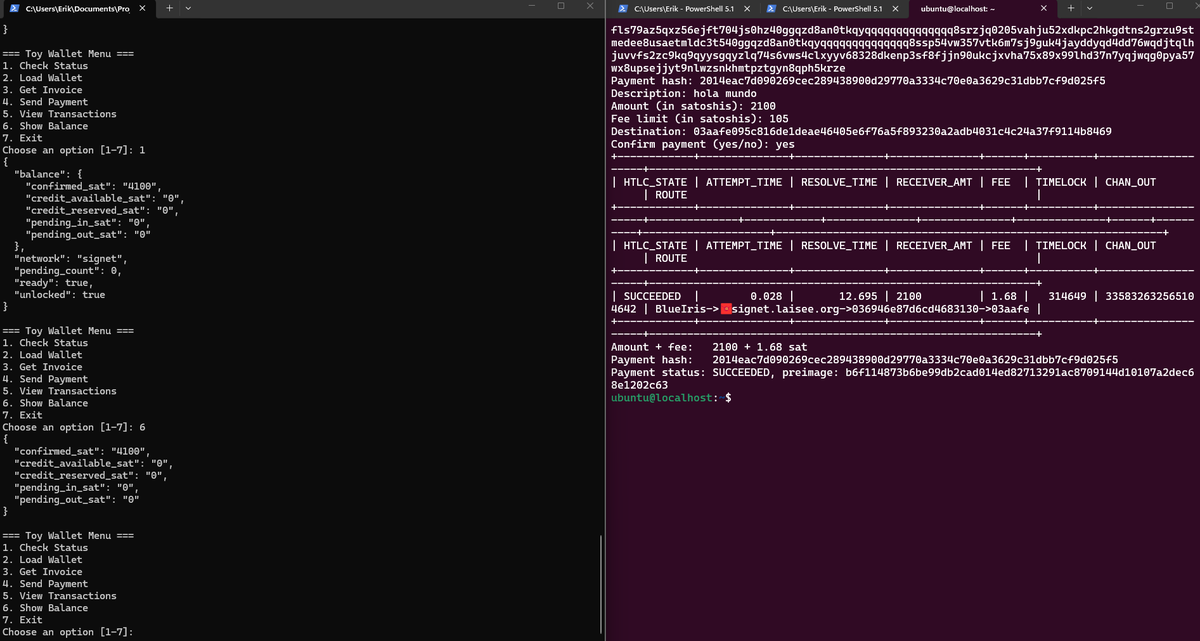Click 'Description: hola mundo' in the ubuntu terminal
Screen dimensions: 1200x641
point(683,93)
